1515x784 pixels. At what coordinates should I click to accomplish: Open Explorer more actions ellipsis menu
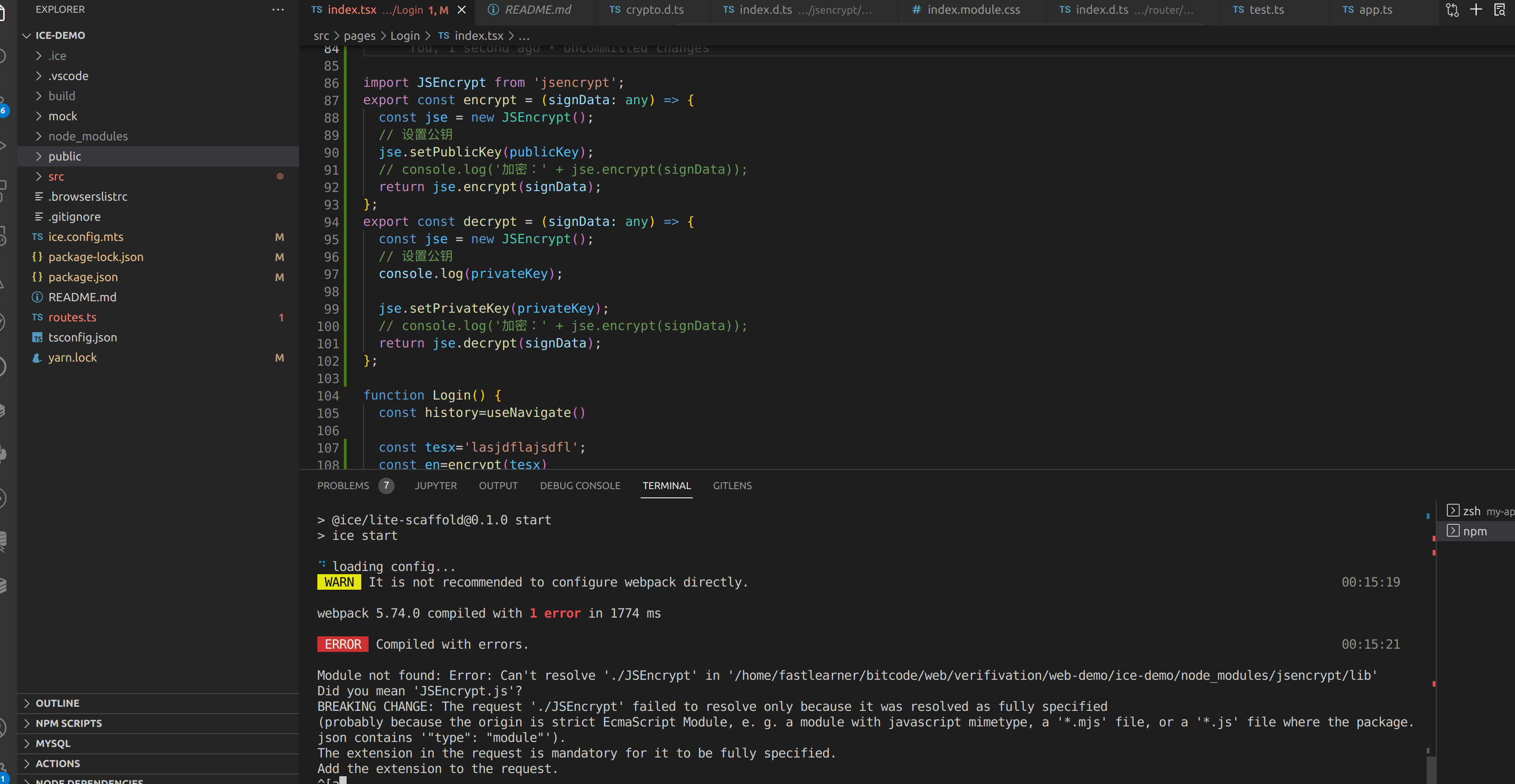(278, 10)
